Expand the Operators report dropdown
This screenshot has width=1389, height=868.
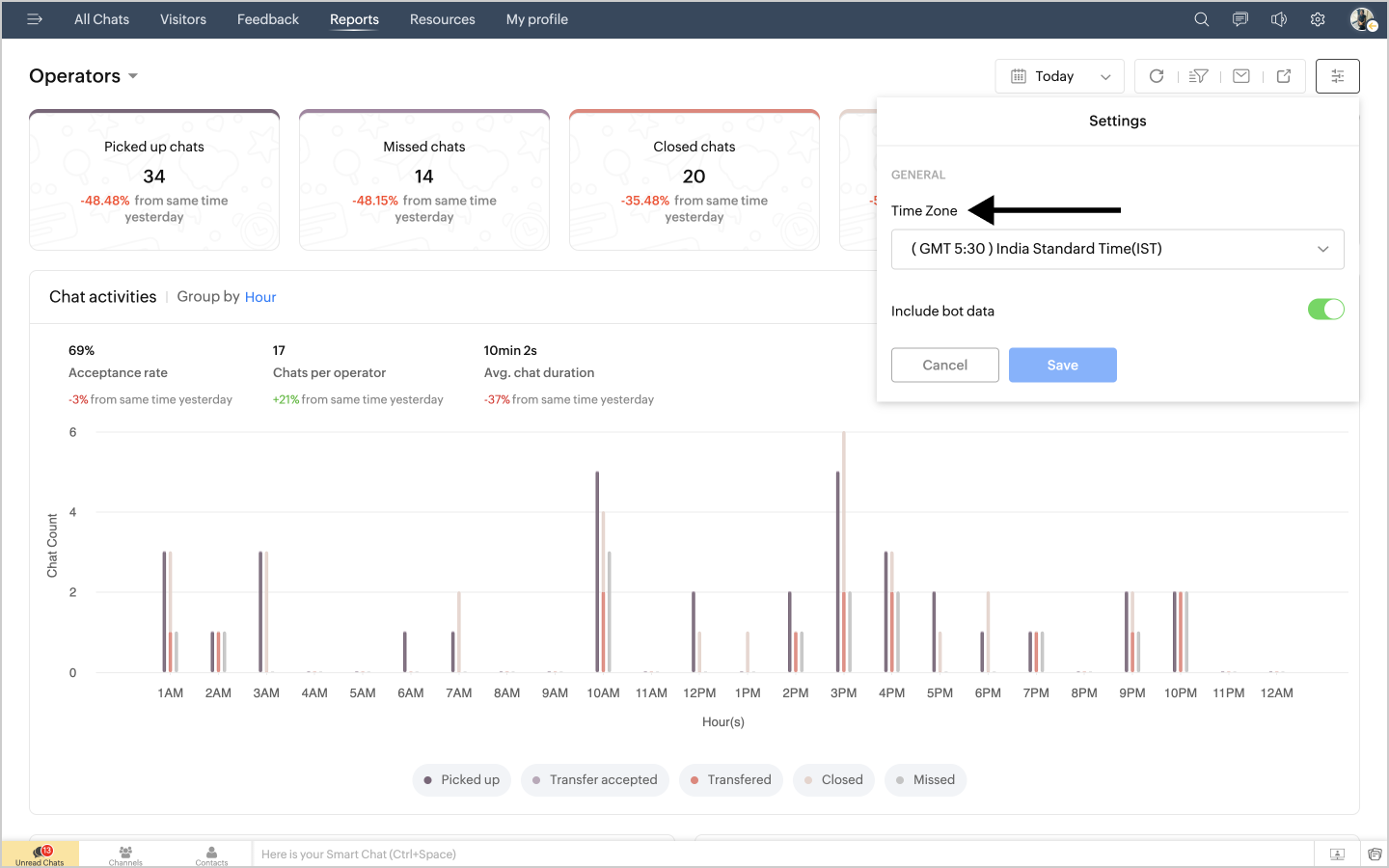(x=84, y=76)
